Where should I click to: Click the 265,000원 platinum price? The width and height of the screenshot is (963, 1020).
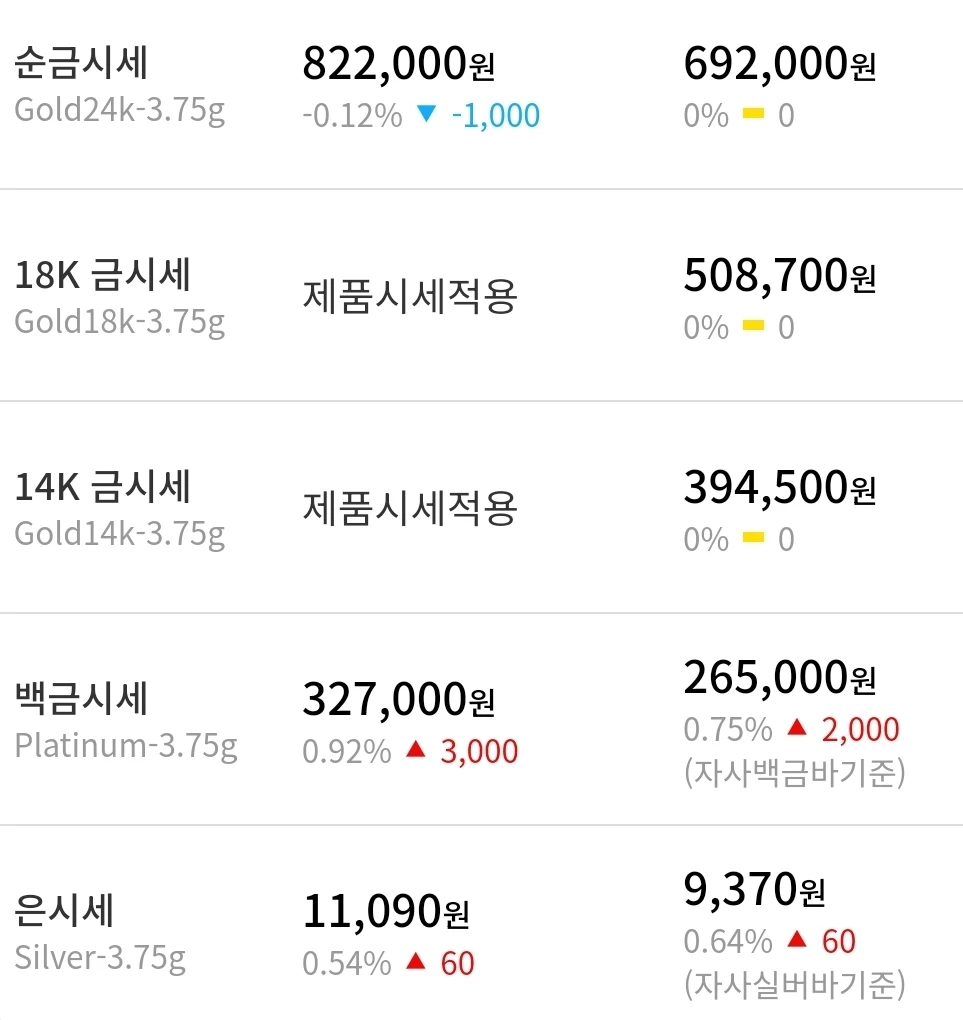click(780, 678)
